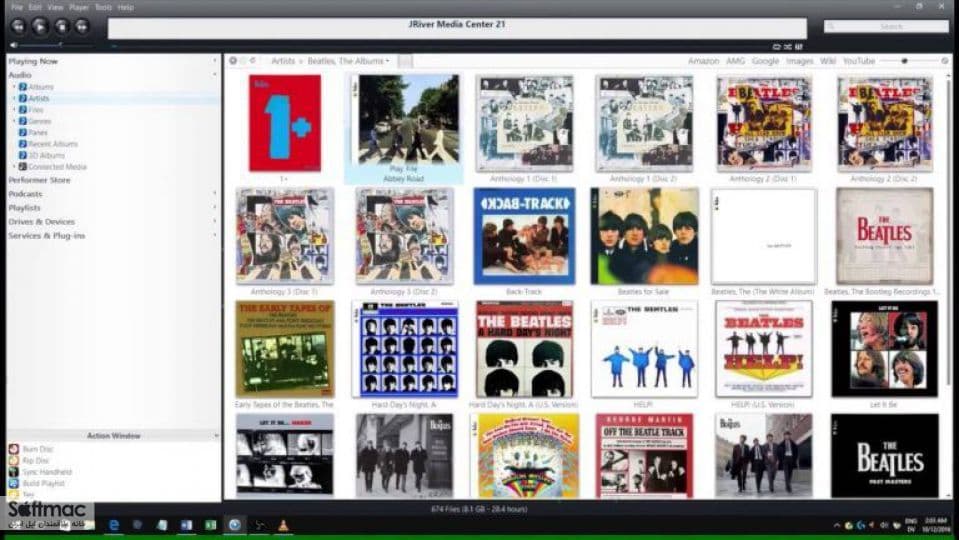Screen dimensions: 959x540
Task: Expand the Drives & Devices section chevron
Action: pos(215,221)
